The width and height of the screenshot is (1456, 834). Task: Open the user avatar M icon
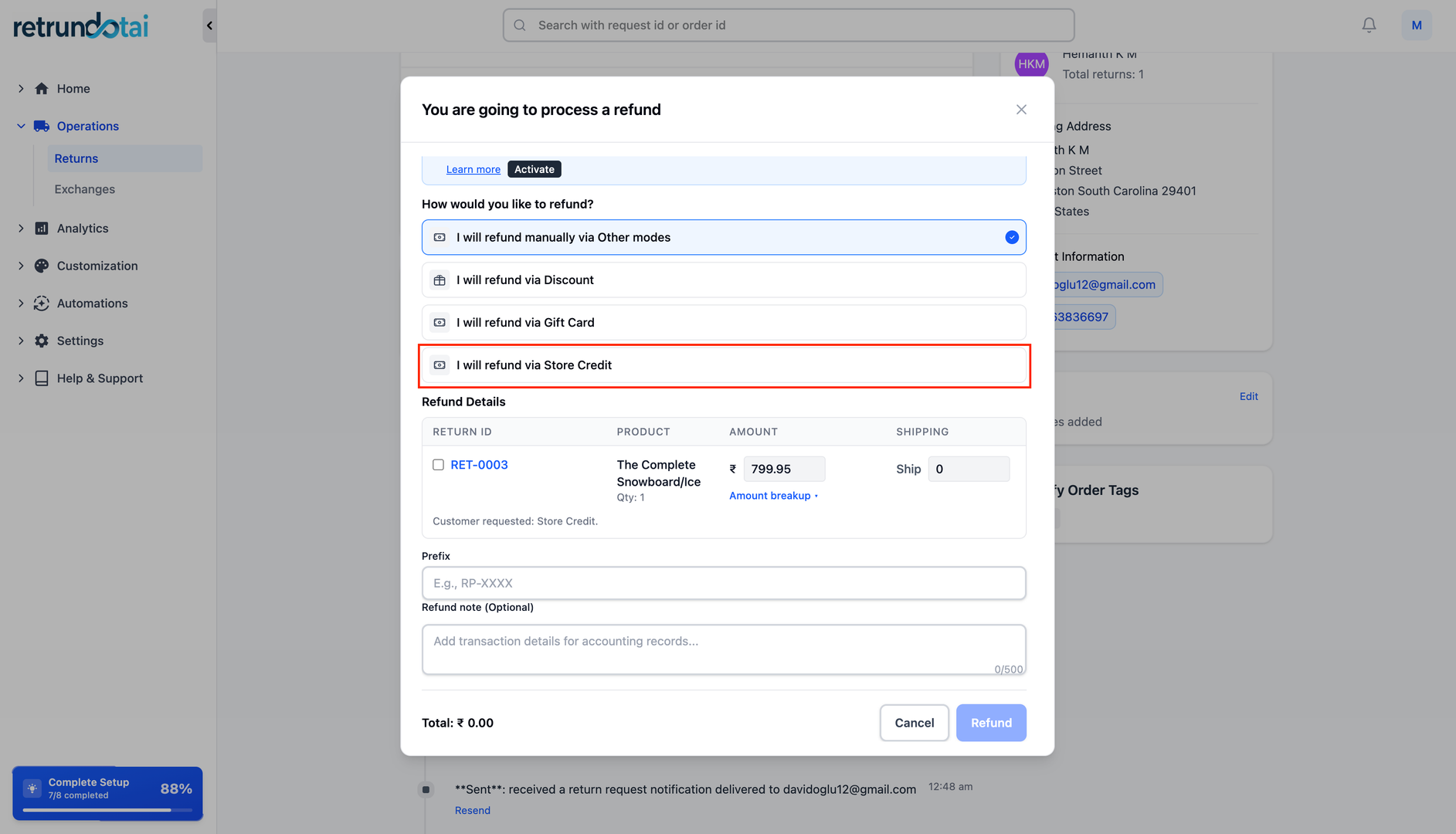tap(1416, 25)
